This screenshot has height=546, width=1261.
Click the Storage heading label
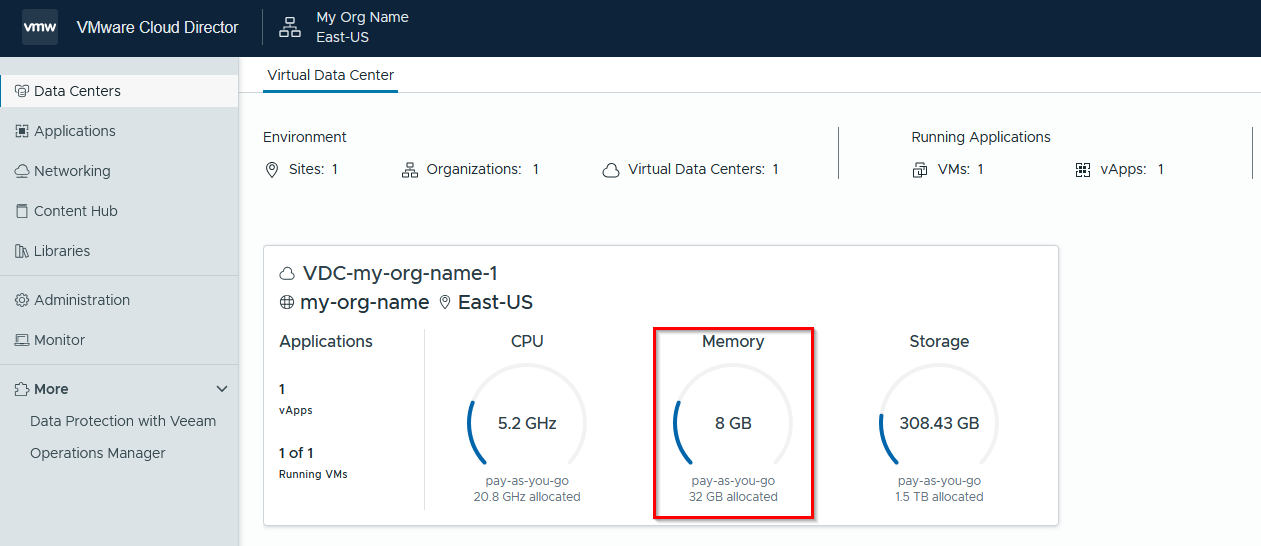[939, 342]
